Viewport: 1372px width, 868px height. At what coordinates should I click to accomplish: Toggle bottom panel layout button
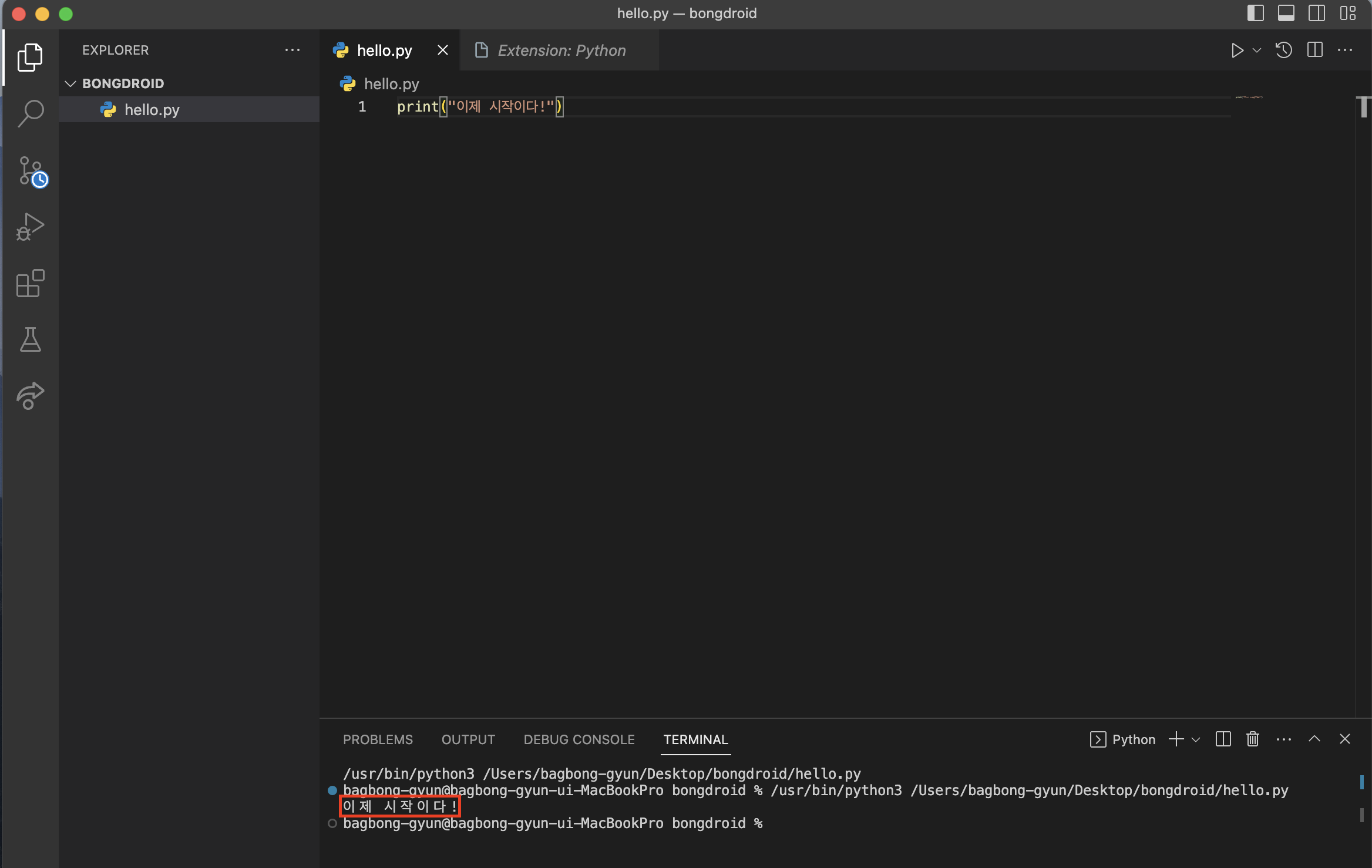(1286, 13)
